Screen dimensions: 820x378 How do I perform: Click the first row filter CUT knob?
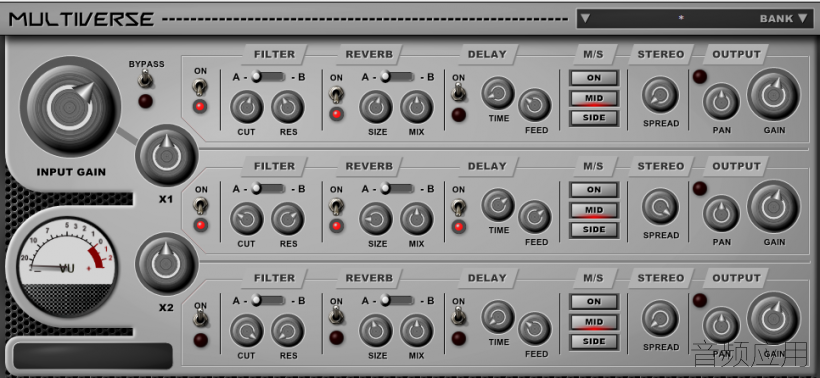click(x=246, y=107)
